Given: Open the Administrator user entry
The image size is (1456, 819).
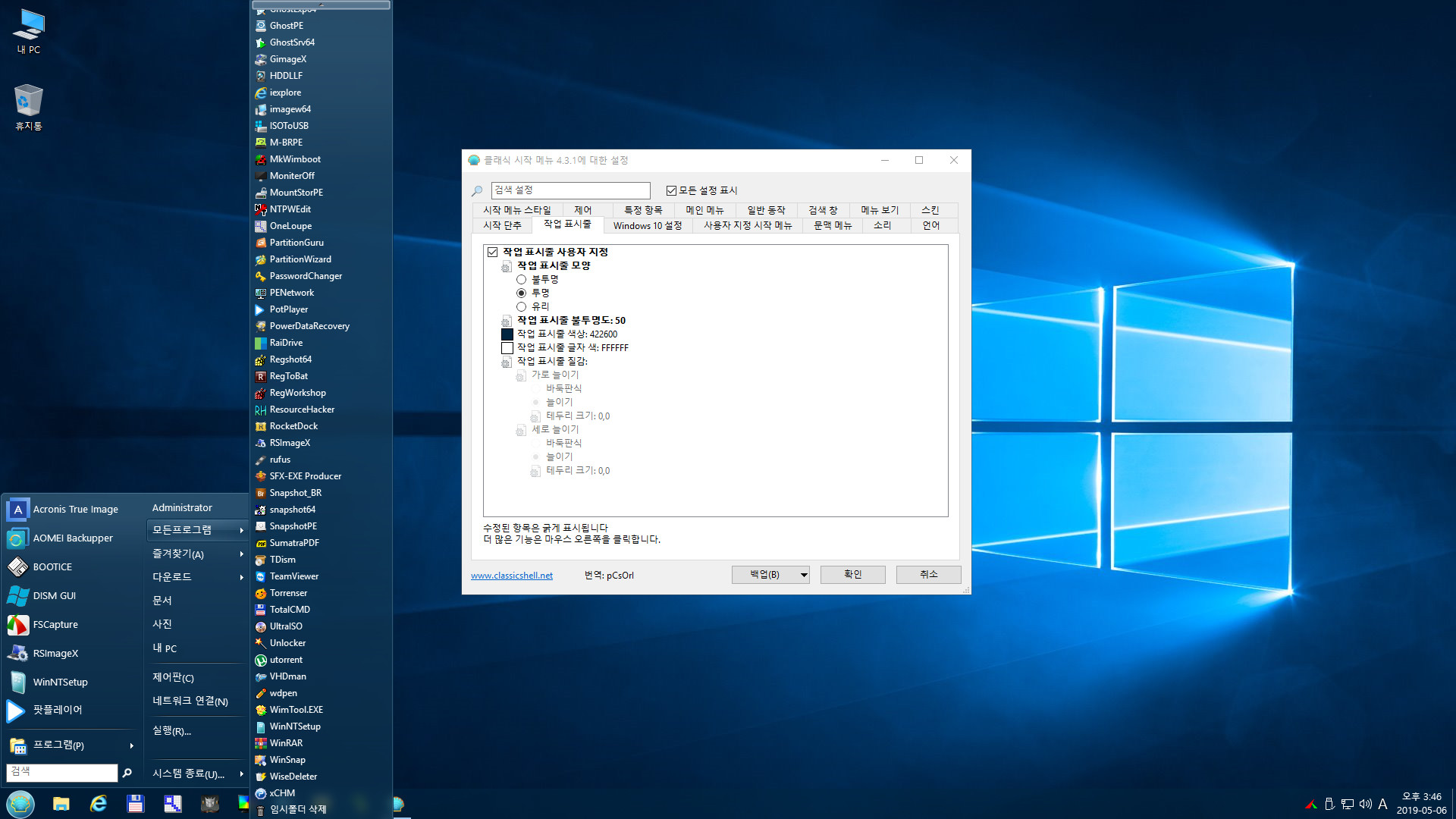Looking at the screenshot, I should click(x=182, y=508).
